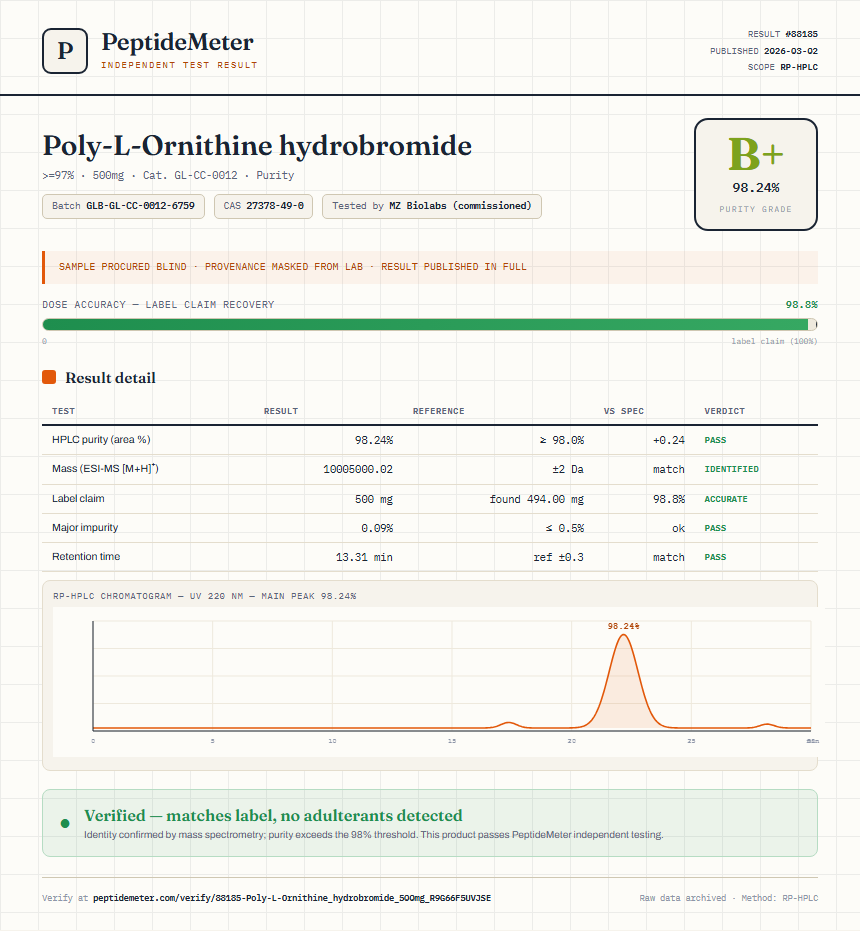Screen dimensions: 860x931
Task: Click the 0.09% major impurity value
Action: tap(377, 528)
